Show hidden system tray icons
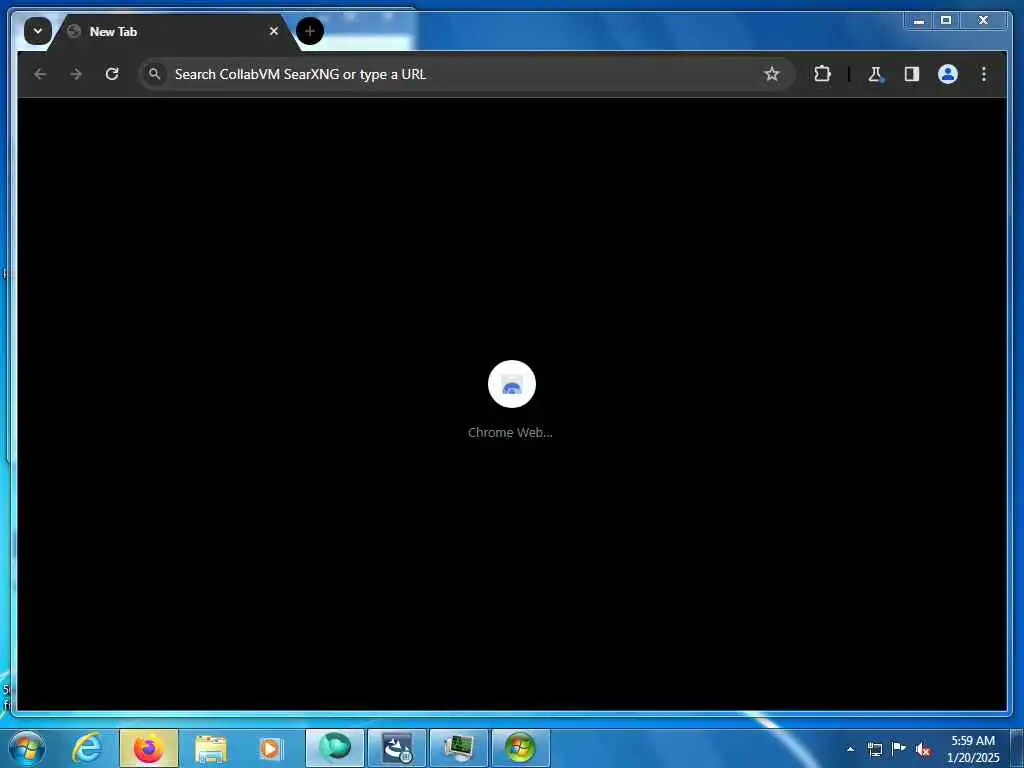The width and height of the screenshot is (1024, 768). click(x=850, y=749)
